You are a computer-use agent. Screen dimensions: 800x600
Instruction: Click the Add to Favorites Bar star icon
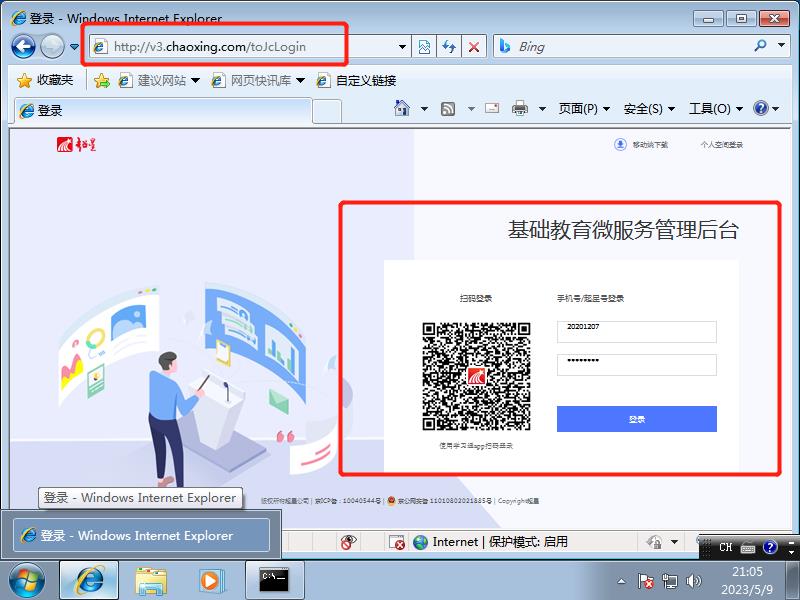(x=102, y=80)
